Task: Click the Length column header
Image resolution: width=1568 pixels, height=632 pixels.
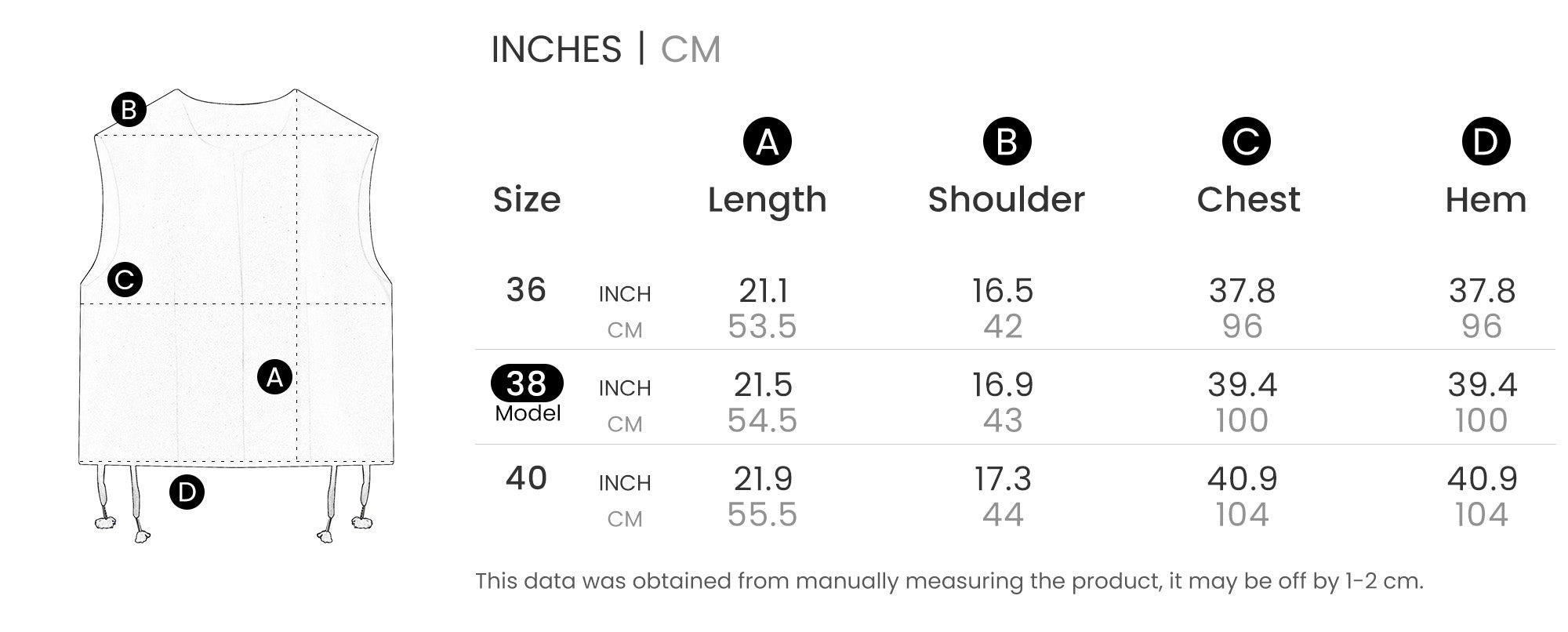Action: 767,200
